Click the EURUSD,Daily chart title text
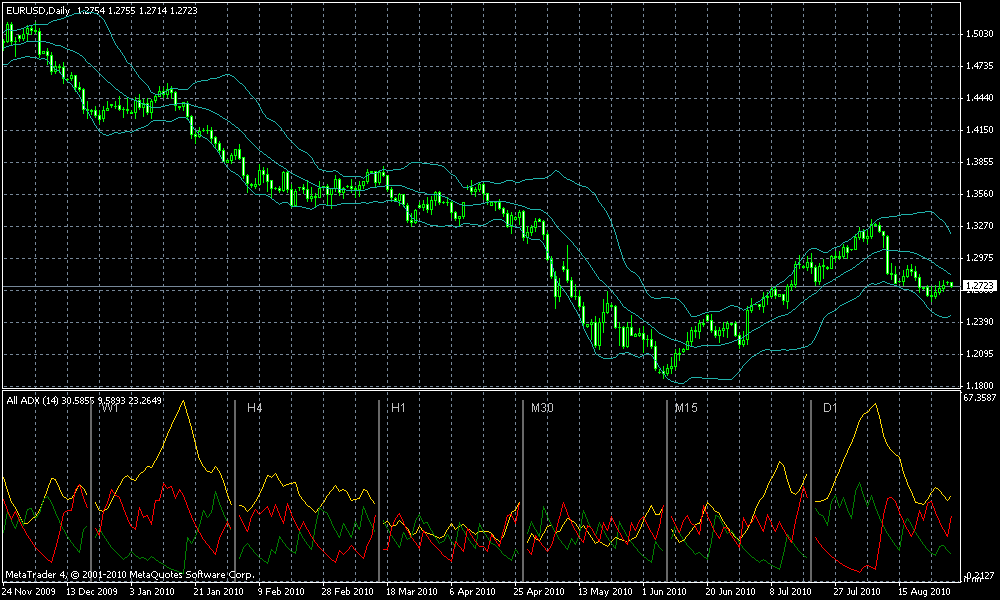 [x=38, y=10]
